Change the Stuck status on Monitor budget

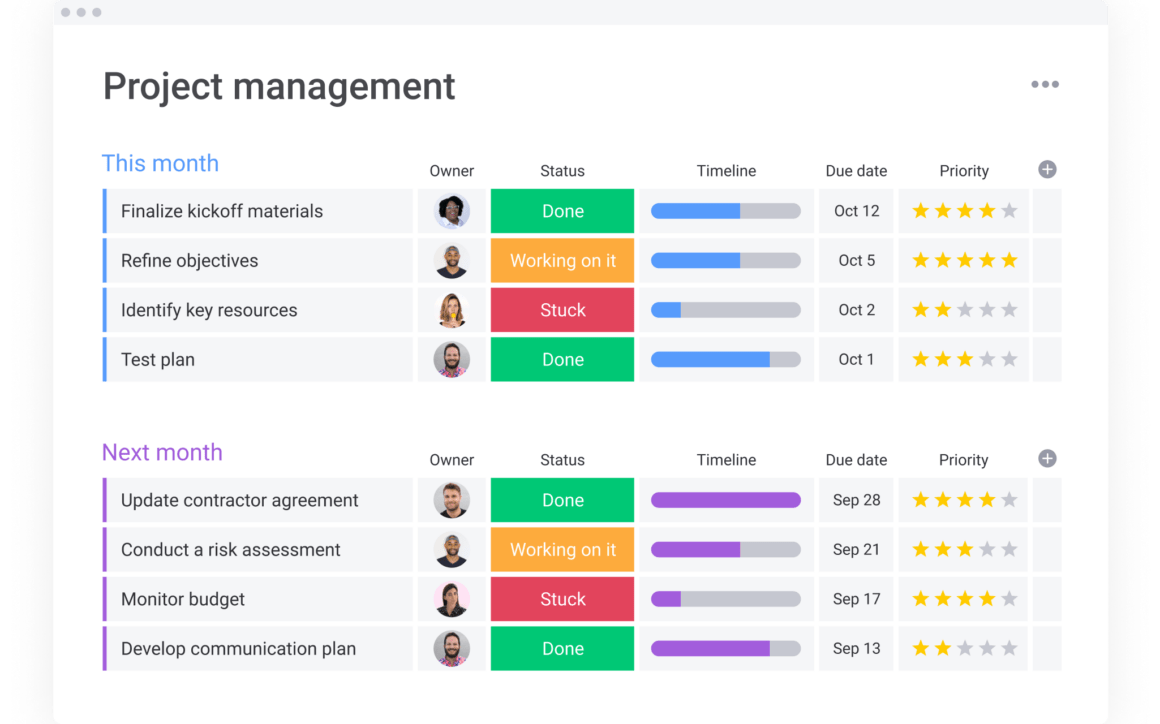(562, 598)
